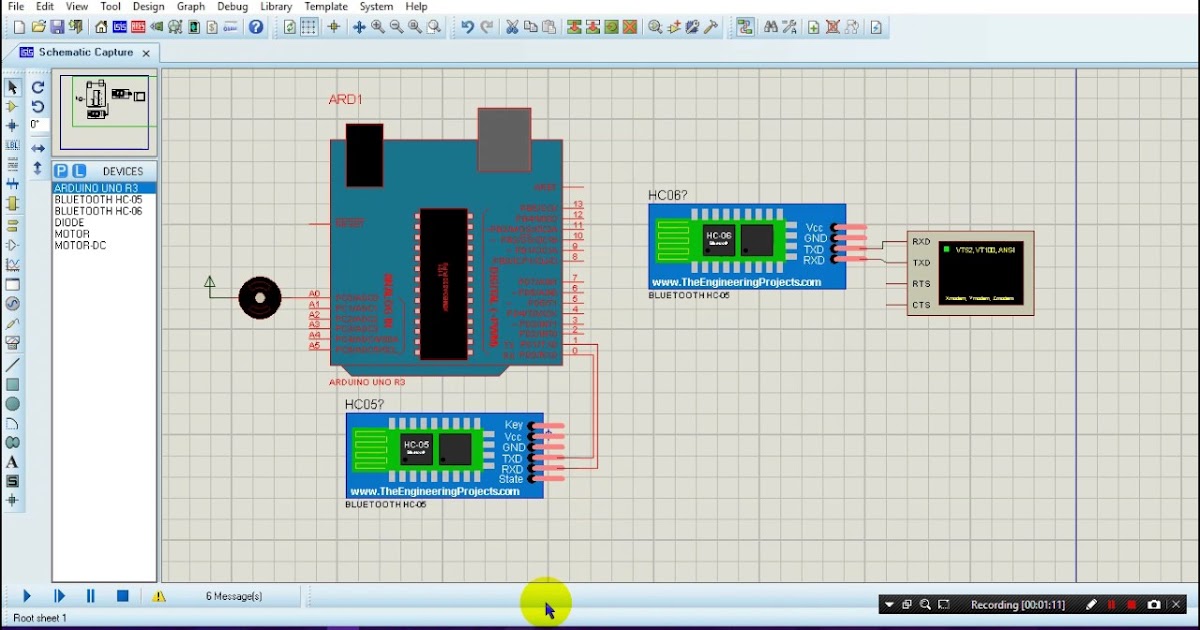
Task: Switch to the Schematic Capture tab
Action: (85, 53)
